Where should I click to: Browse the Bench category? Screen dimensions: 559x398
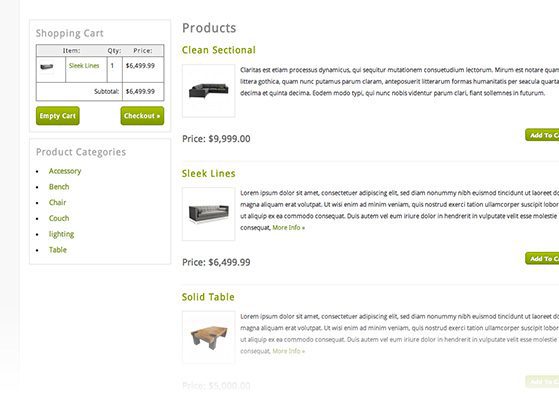click(x=59, y=187)
